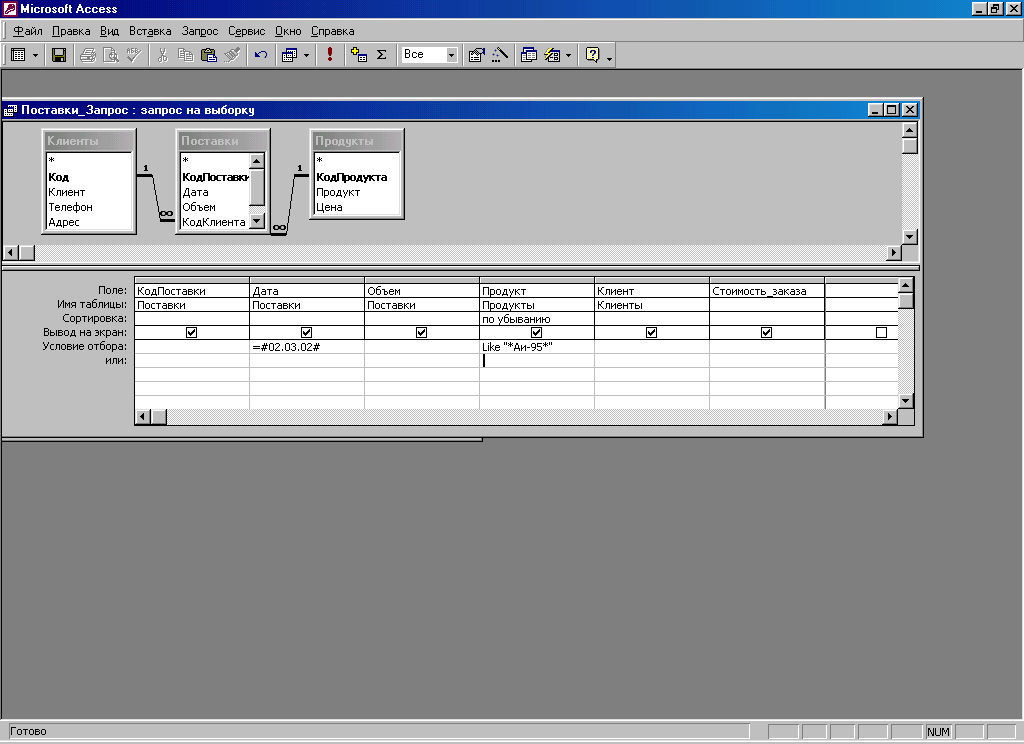
Task: Click the 'по убыванию' sort cell
Action: [x=536, y=319]
